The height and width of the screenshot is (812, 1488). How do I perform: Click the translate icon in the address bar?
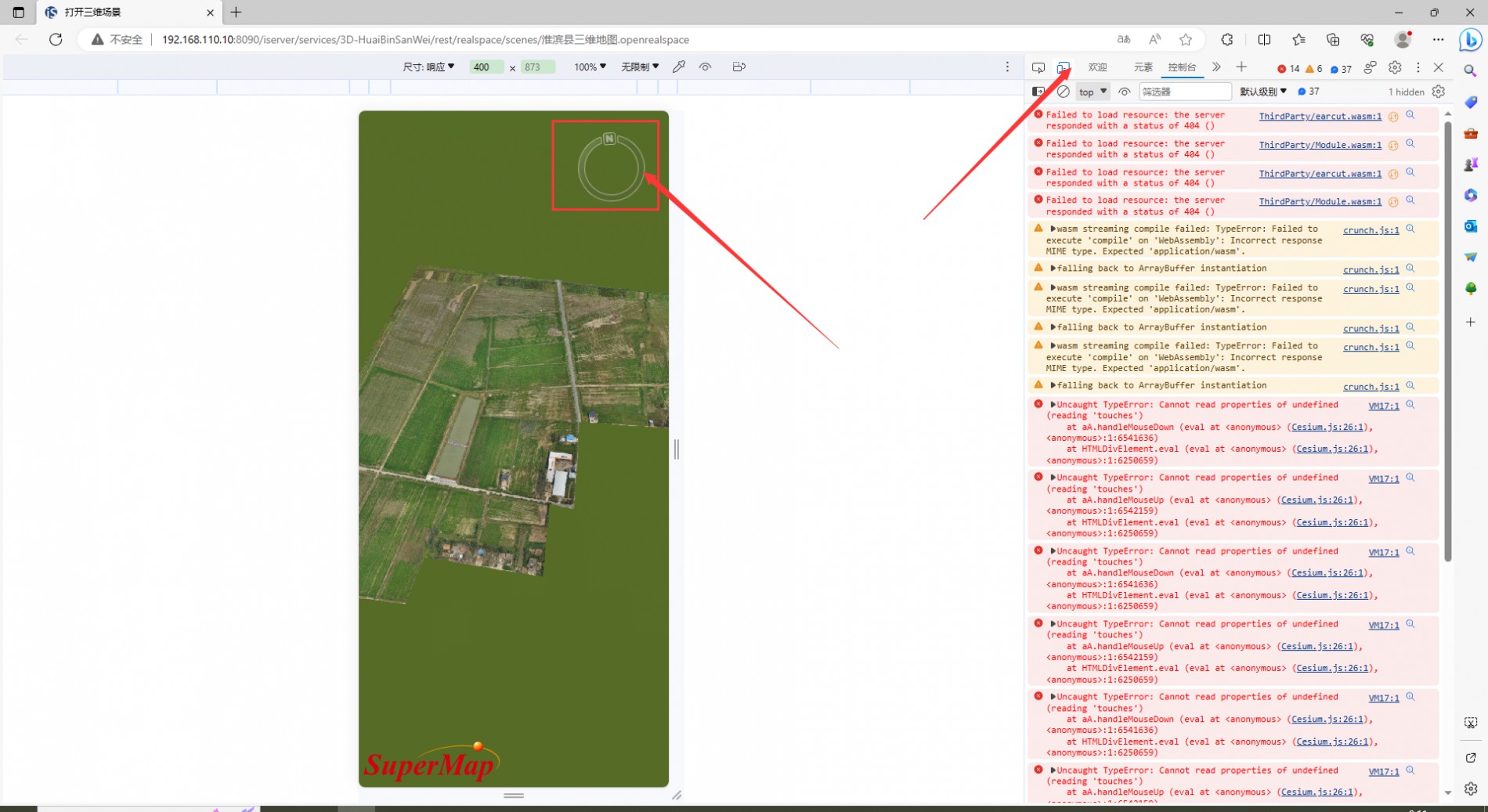(1124, 39)
